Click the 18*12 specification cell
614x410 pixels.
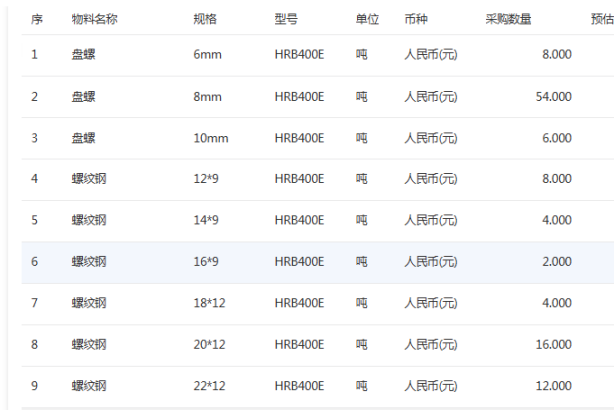click(209, 303)
